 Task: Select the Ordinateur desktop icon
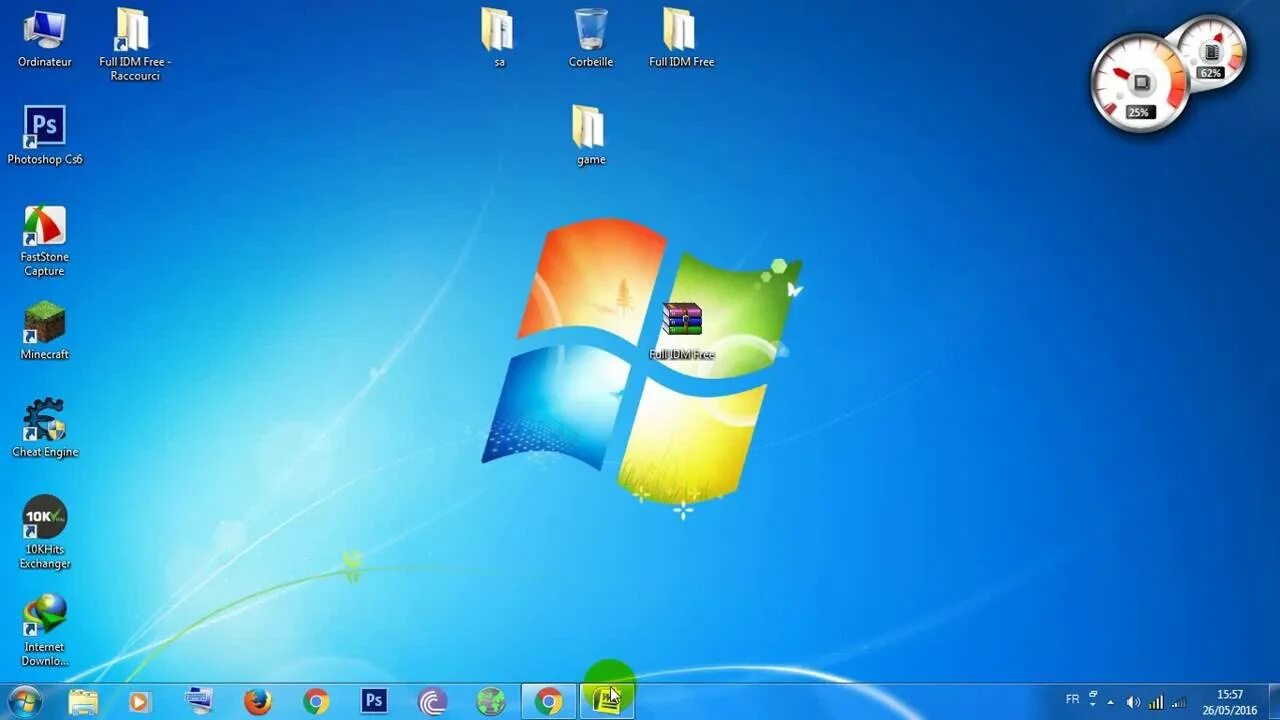click(x=45, y=38)
